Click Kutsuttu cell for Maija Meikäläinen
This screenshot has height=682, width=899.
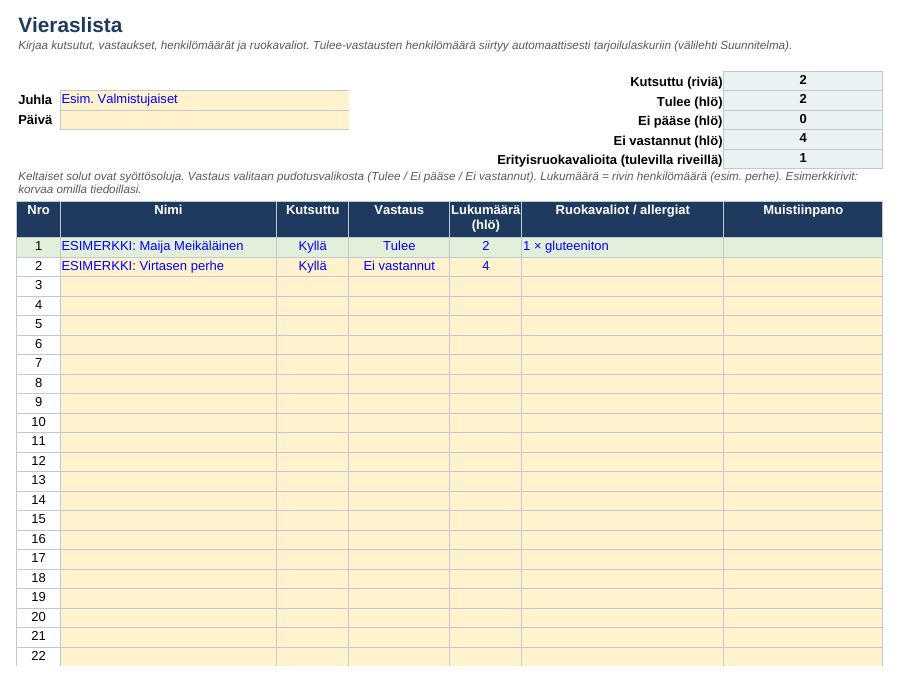[312, 246]
